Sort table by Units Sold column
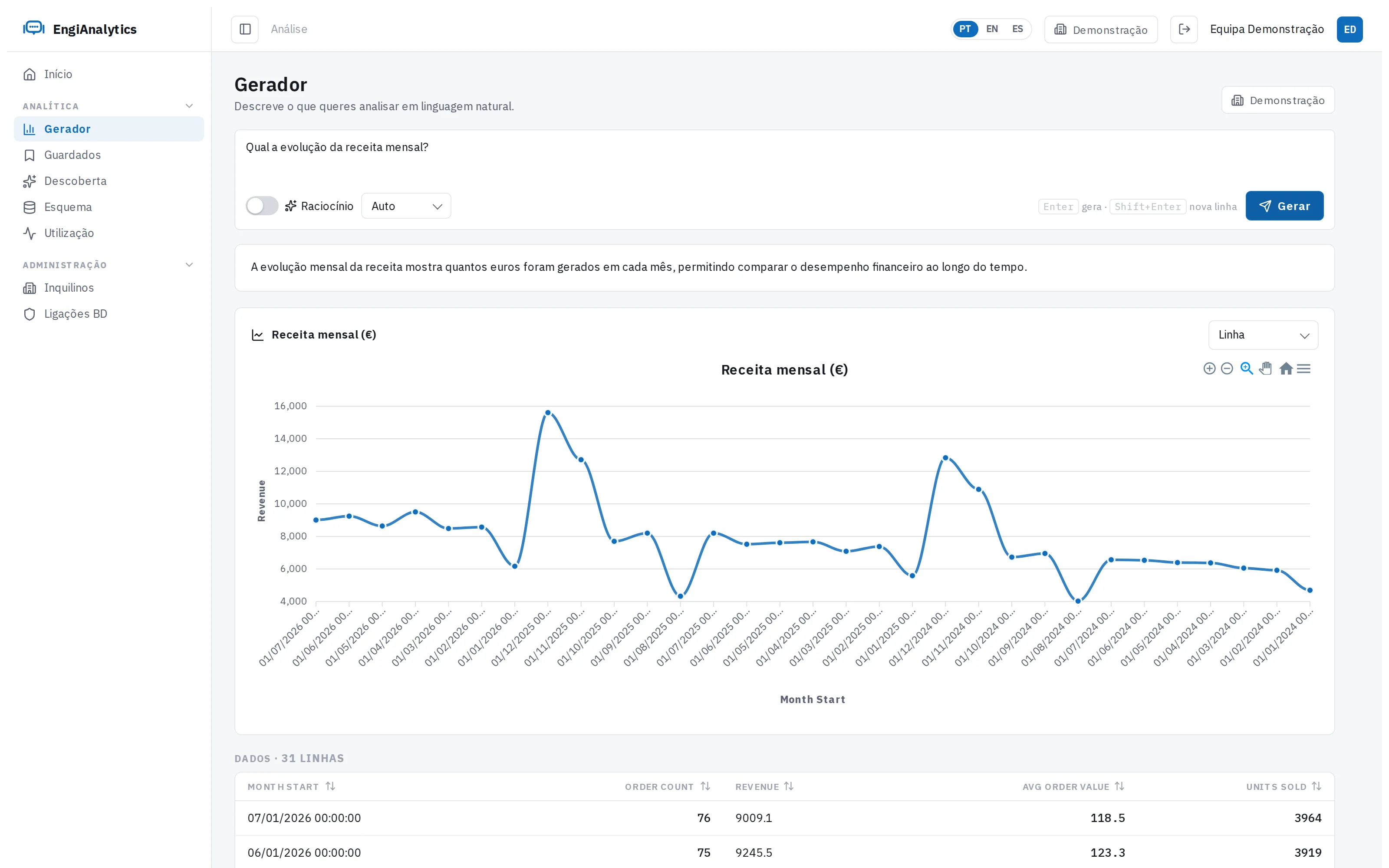 [1316, 786]
